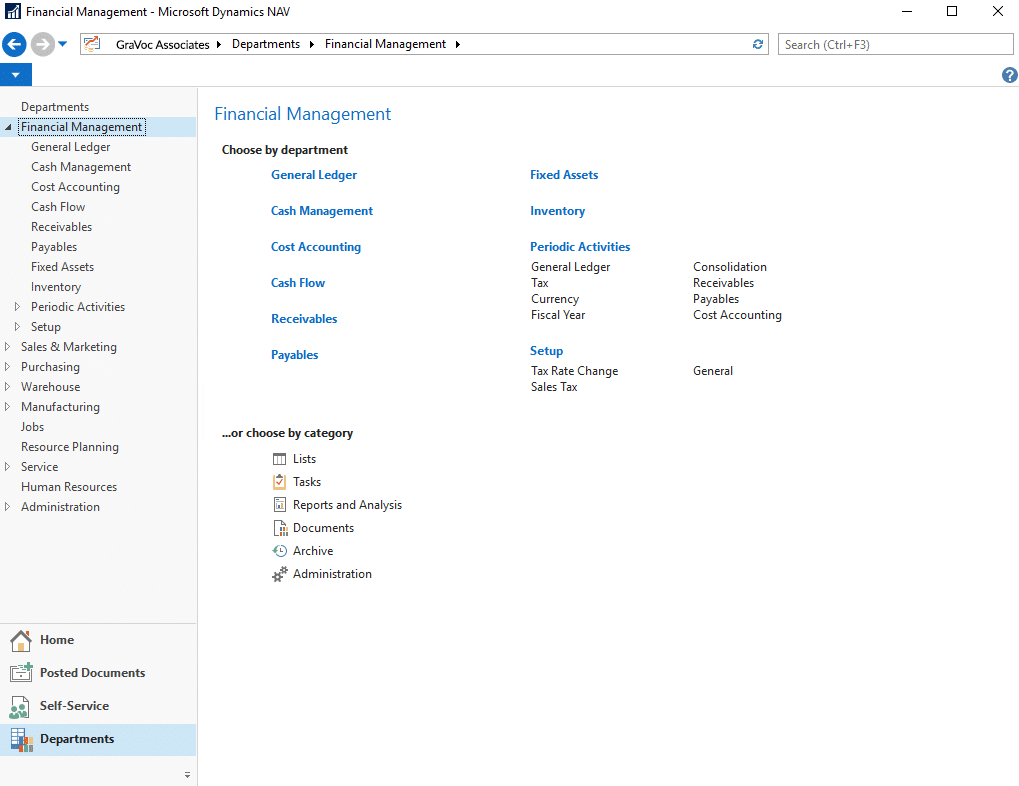Open the blue application menu dropdown
Viewport: 1019px width, 786px height.
(16, 75)
